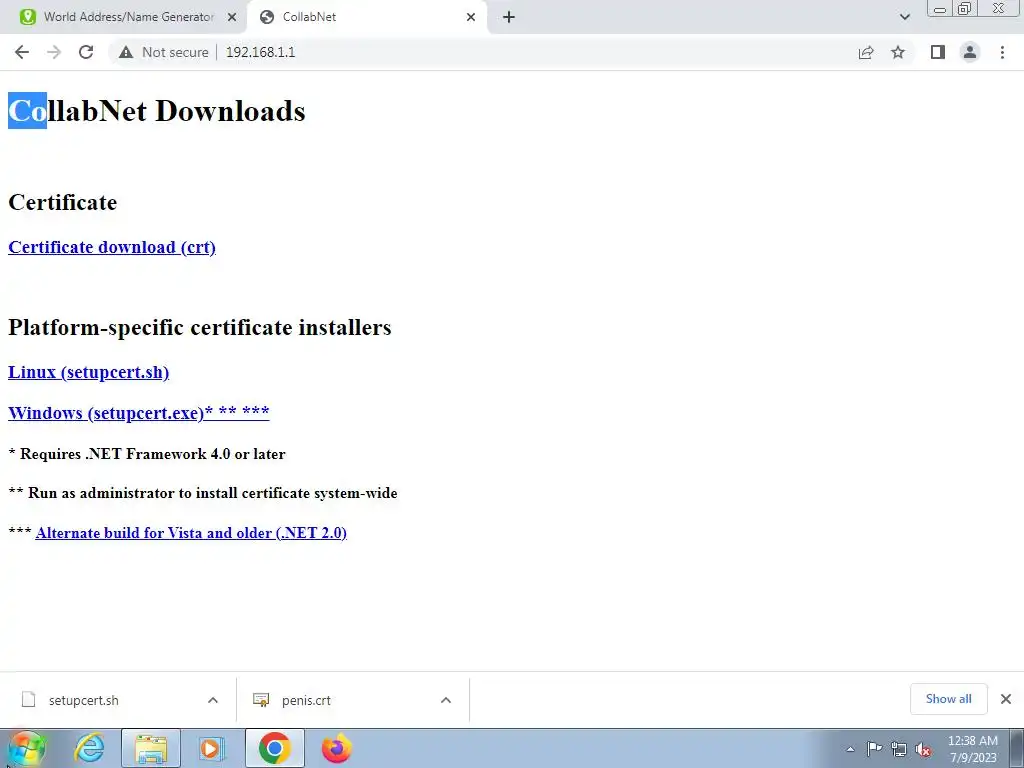
Task: Open the Chrome three-dot menu
Action: [1002, 52]
